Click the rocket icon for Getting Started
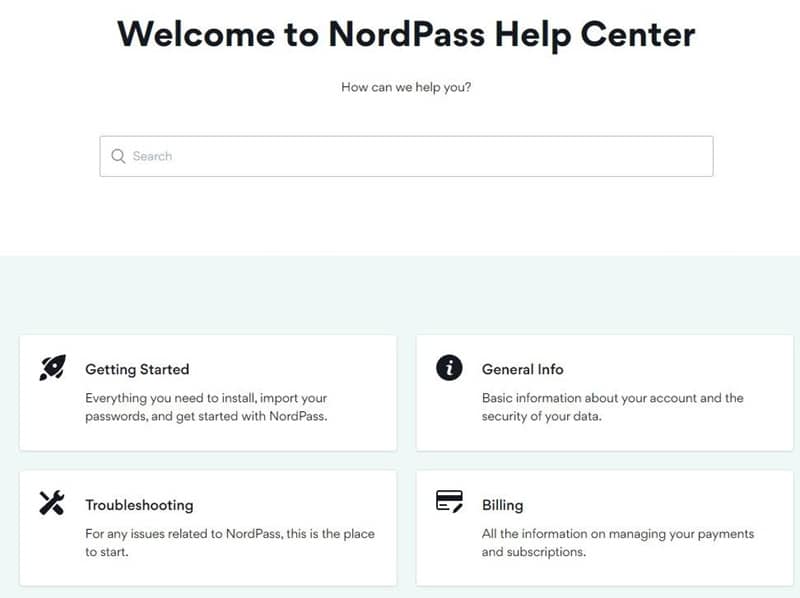800x598 pixels. (53, 367)
